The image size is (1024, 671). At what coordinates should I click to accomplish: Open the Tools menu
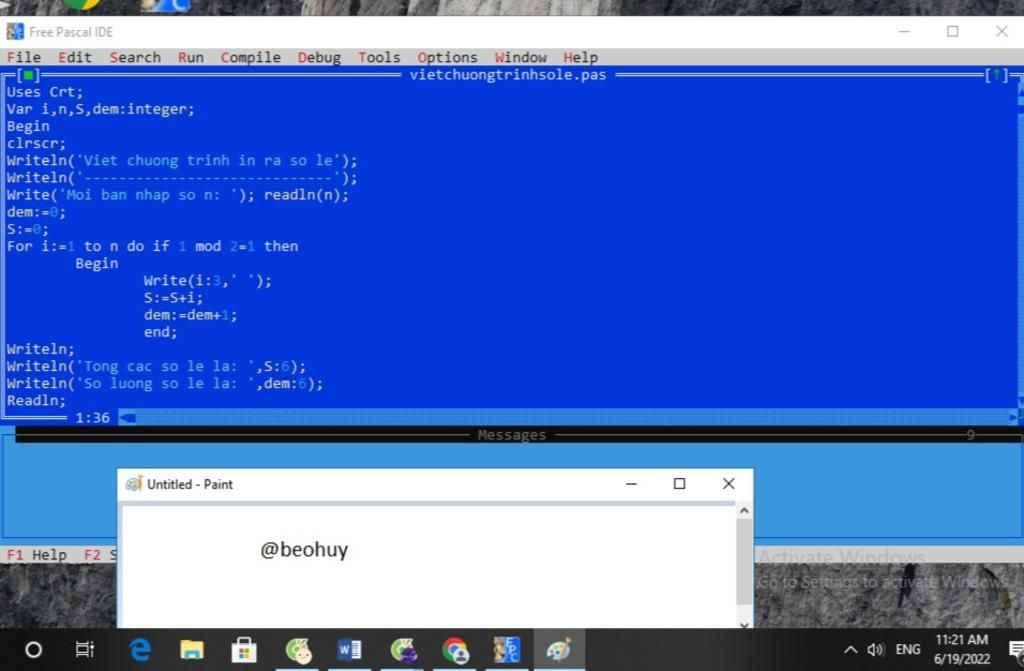(x=379, y=57)
